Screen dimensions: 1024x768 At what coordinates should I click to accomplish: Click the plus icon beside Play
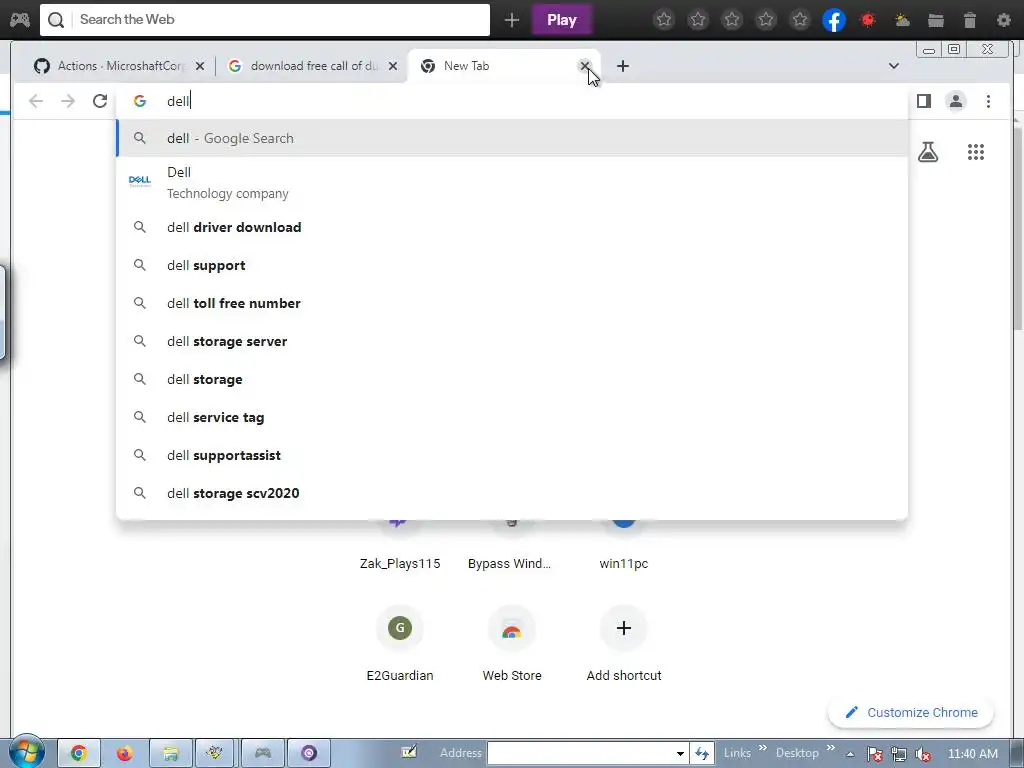coord(511,20)
